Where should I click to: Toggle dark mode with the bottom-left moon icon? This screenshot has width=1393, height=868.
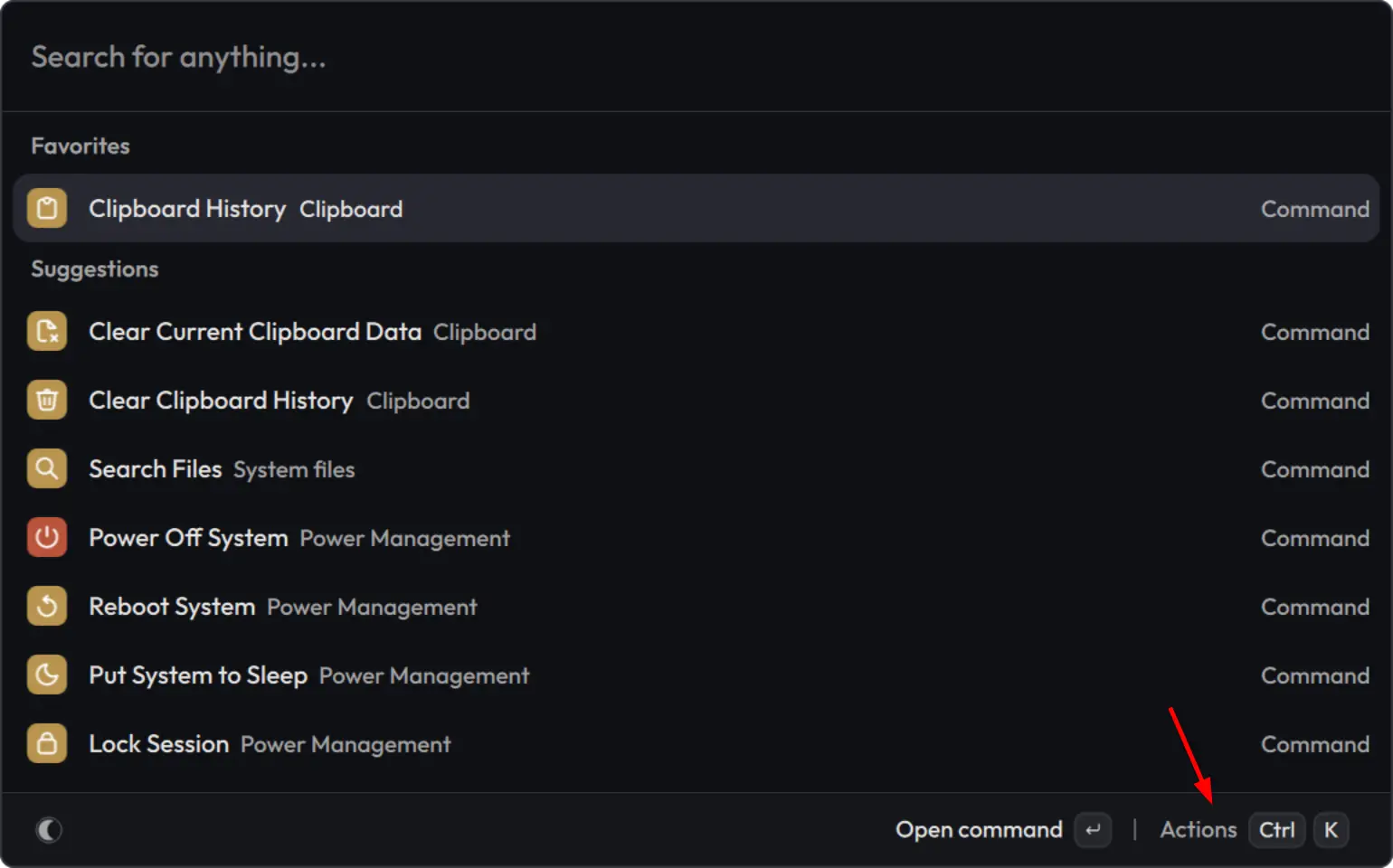(x=49, y=830)
